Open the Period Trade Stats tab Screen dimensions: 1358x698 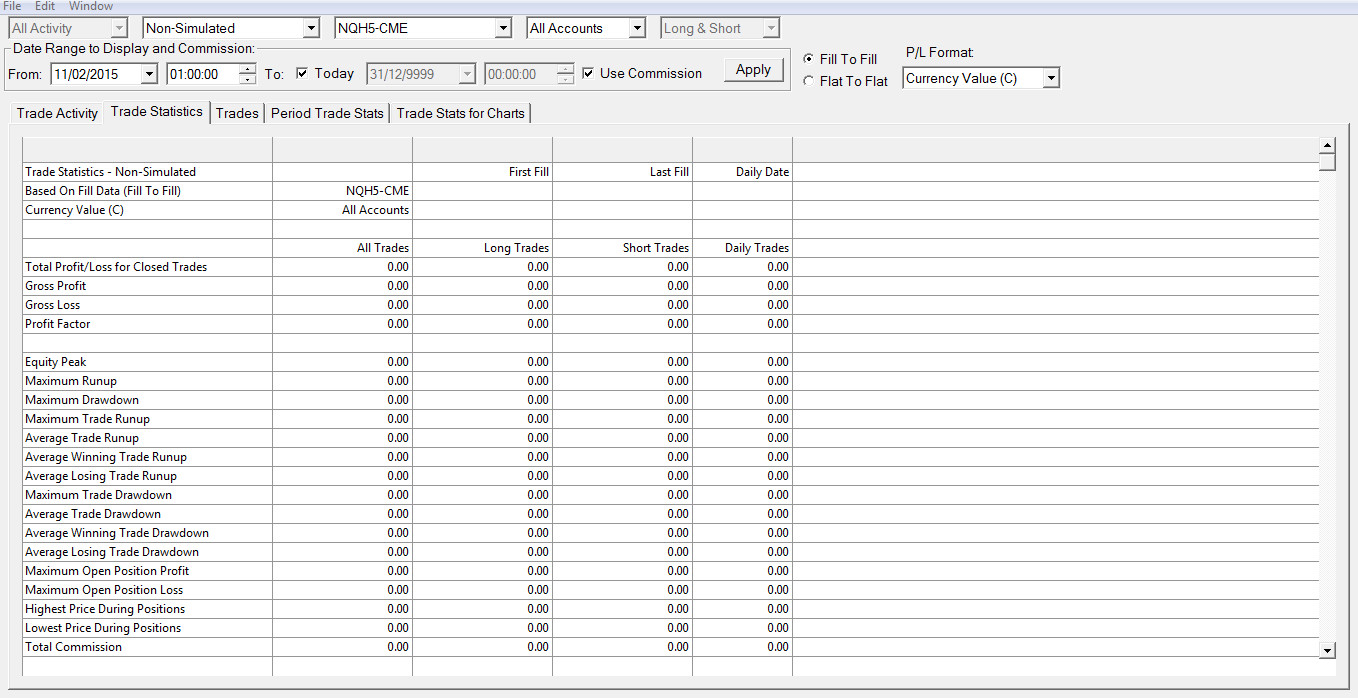point(327,113)
